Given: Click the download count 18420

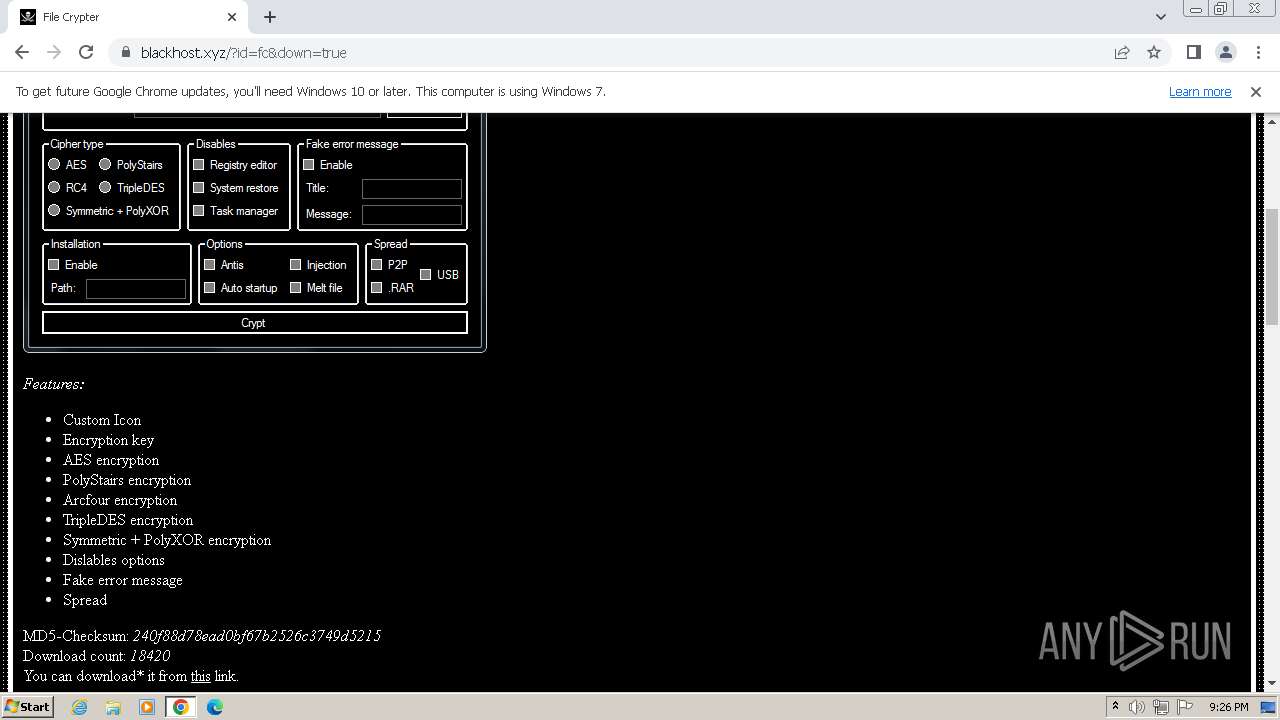Looking at the screenshot, I should click(x=150, y=656).
